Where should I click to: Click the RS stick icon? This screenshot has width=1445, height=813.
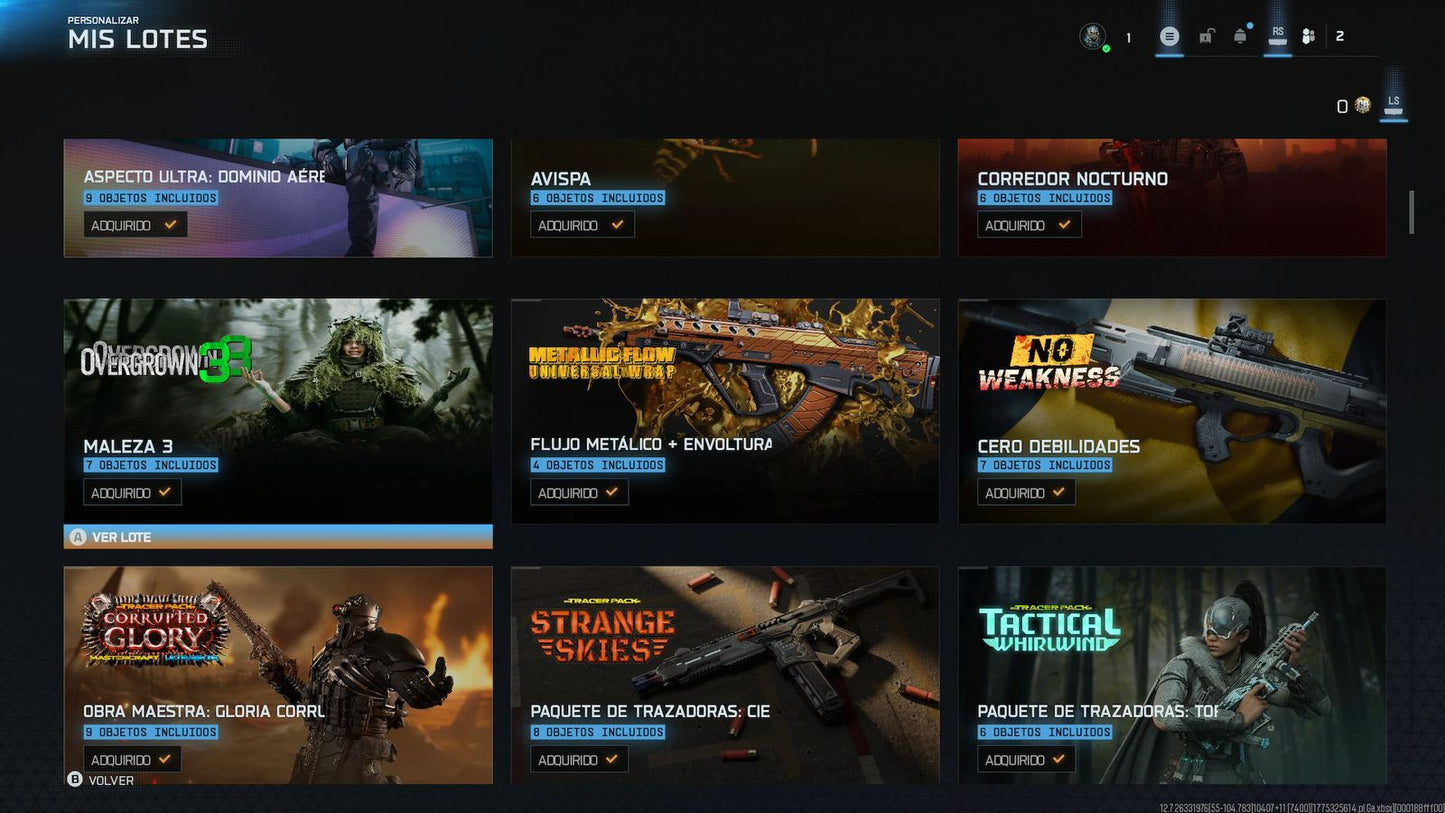(1278, 36)
